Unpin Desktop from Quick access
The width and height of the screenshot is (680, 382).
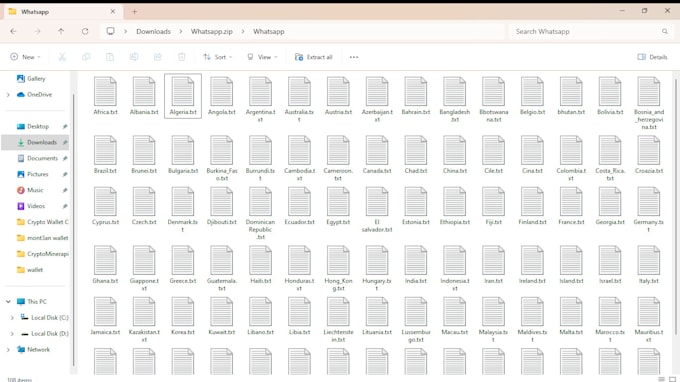tap(65, 126)
